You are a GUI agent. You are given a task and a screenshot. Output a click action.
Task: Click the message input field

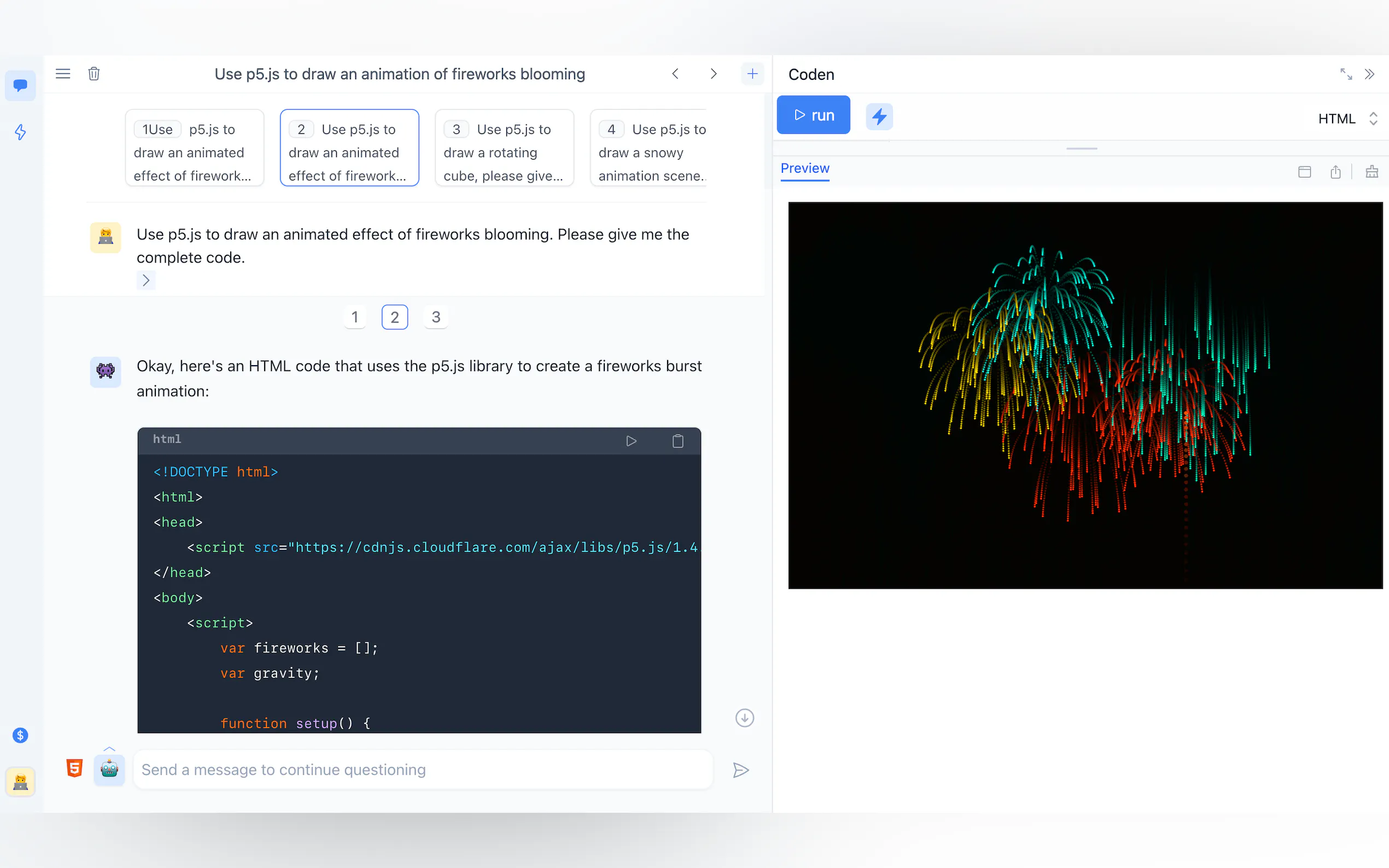[423, 769]
